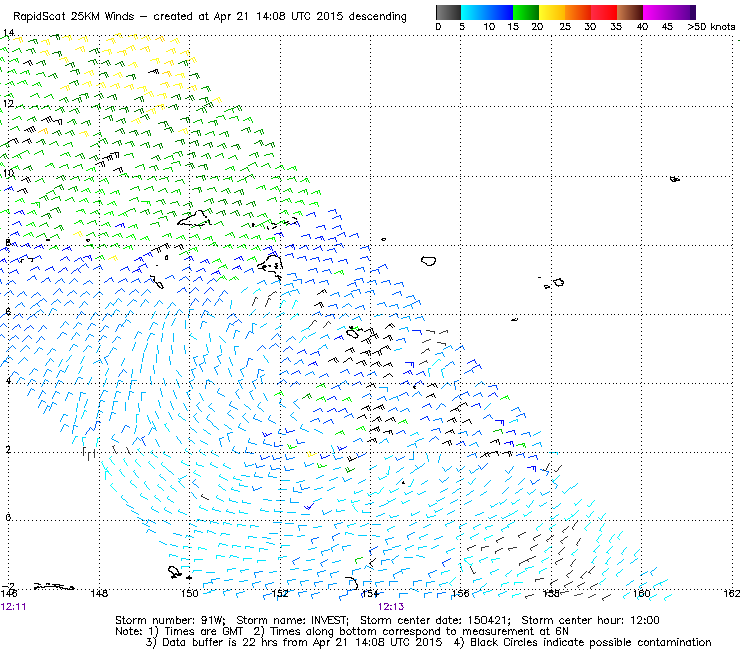Click the 'RapidScat 25KM Winds' title text
The width and height of the screenshot is (740, 650).
73,17
